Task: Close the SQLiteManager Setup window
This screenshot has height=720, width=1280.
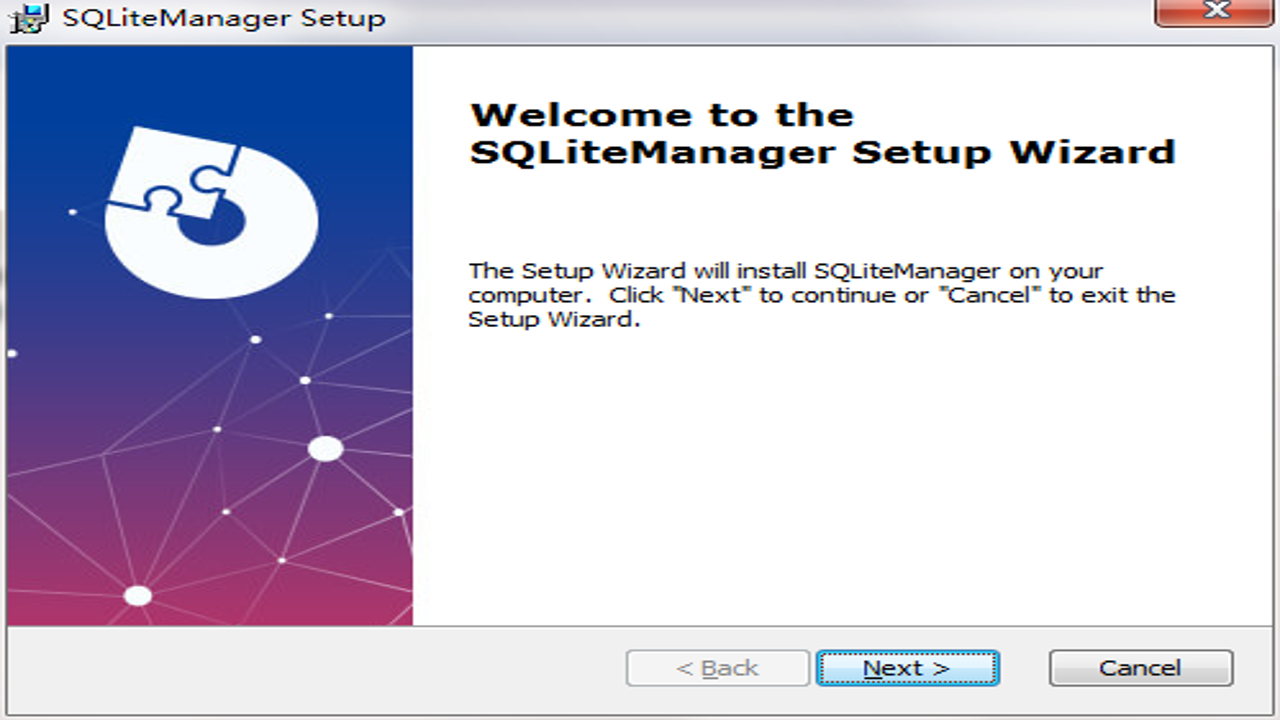Action: [x=1216, y=12]
